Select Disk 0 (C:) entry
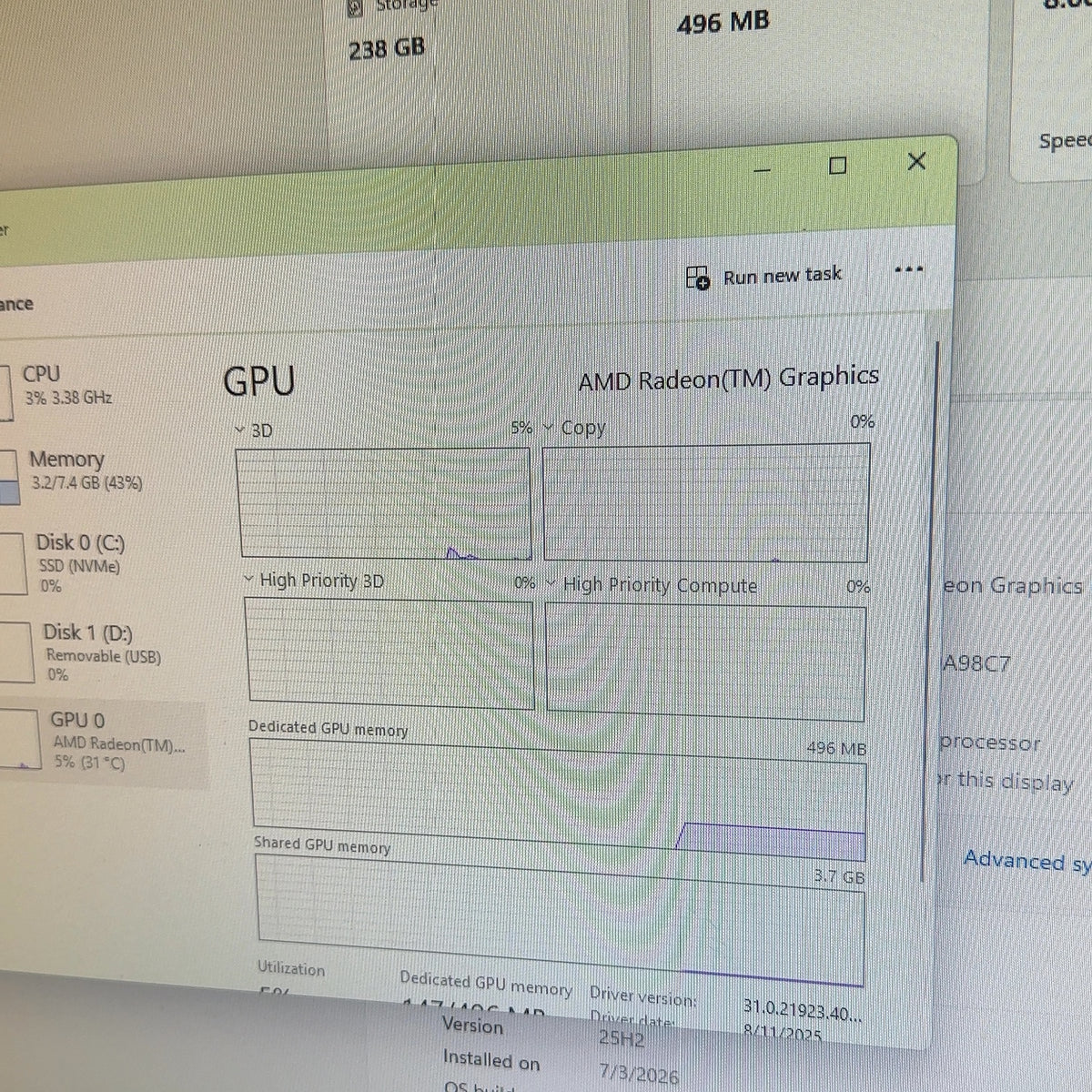This screenshot has width=1092, height=1092. coord(77,562)
